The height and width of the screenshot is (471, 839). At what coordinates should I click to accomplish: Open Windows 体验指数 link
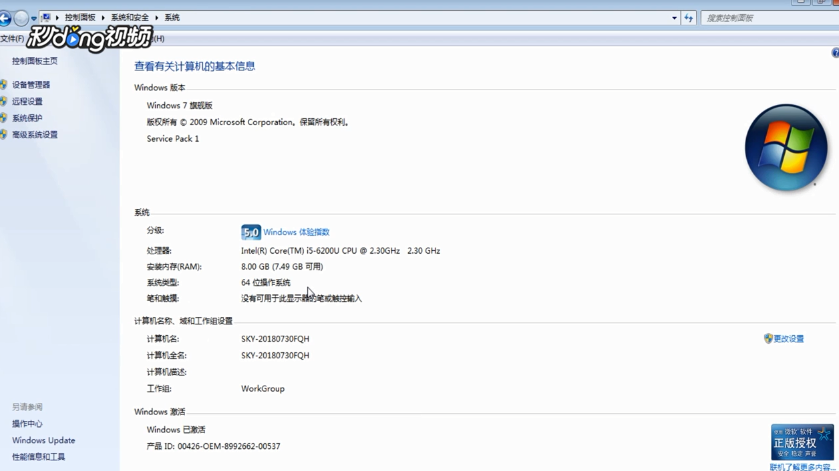(x=296, y=232)
